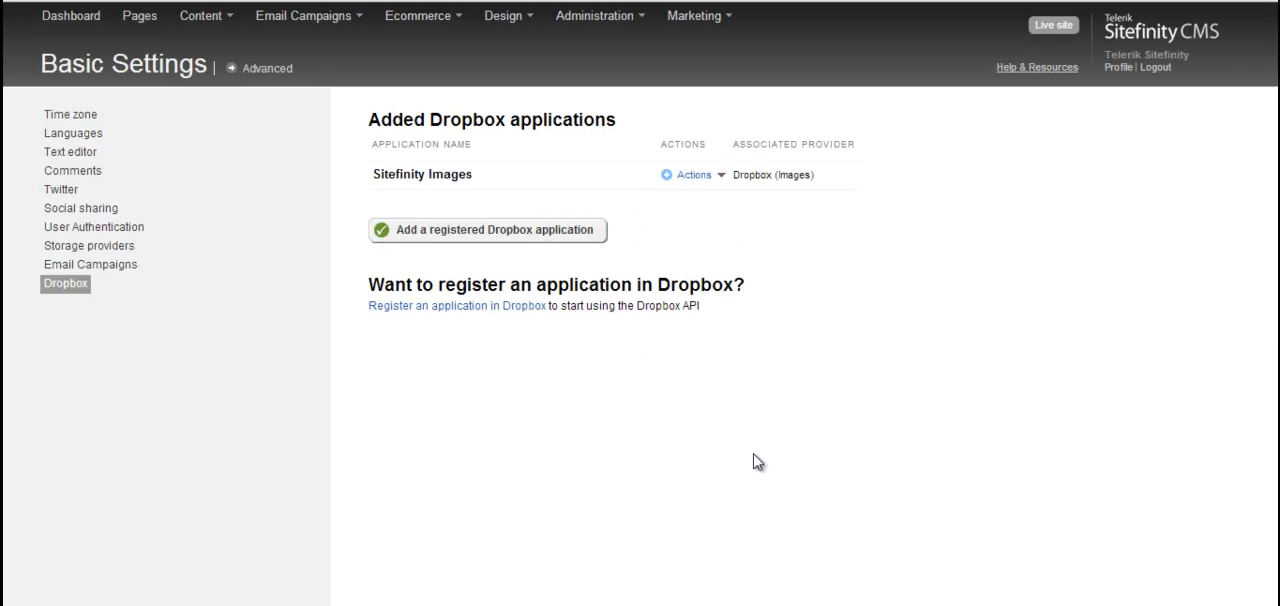
Task: Click the Live site button
Action: pos(1053,24)
